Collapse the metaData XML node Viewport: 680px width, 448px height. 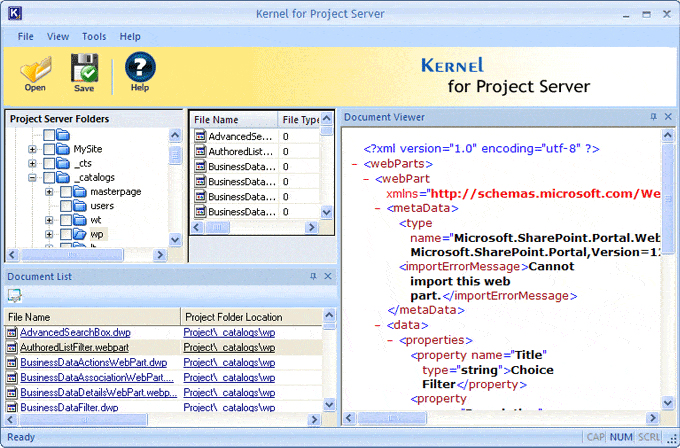pos(378,209)
